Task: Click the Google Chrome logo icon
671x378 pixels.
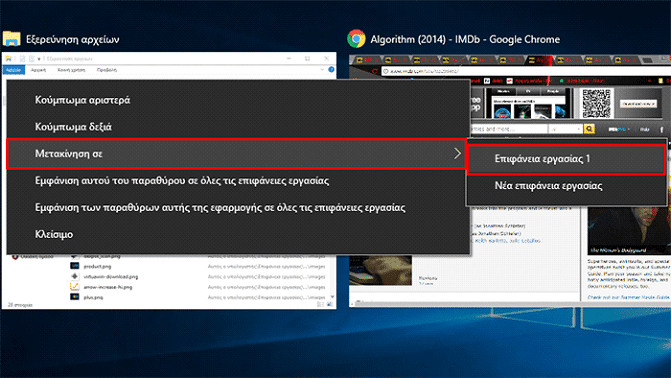Action: 356,39
